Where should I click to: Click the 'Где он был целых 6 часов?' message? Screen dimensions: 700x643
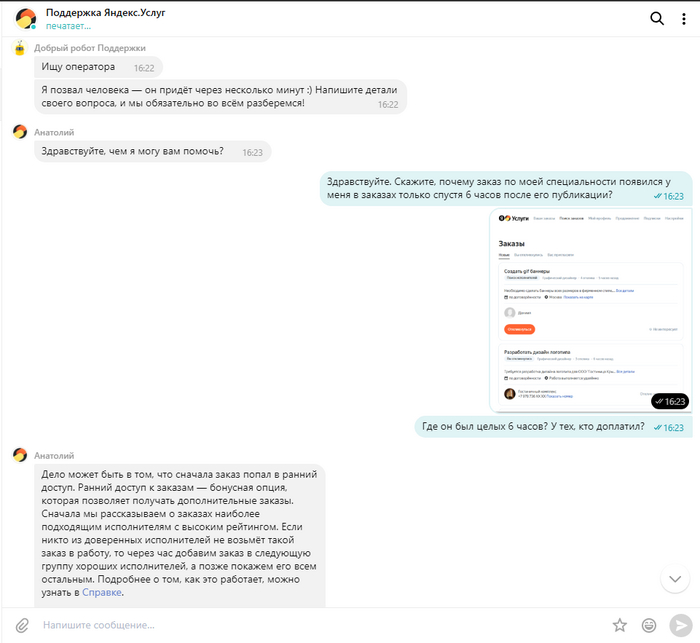tap(554, 427)
